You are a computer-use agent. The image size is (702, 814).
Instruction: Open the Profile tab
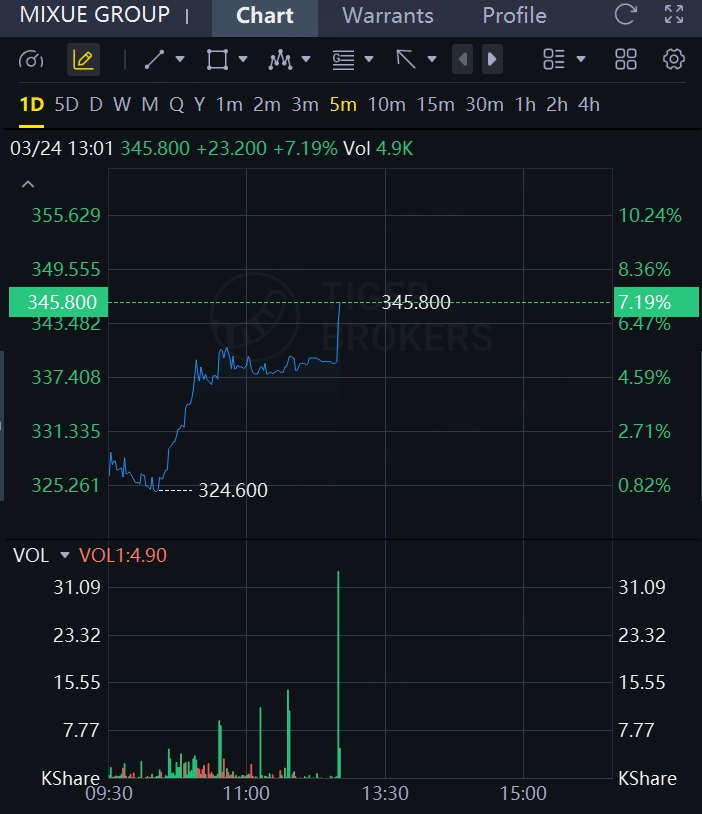tap(515, 16)
